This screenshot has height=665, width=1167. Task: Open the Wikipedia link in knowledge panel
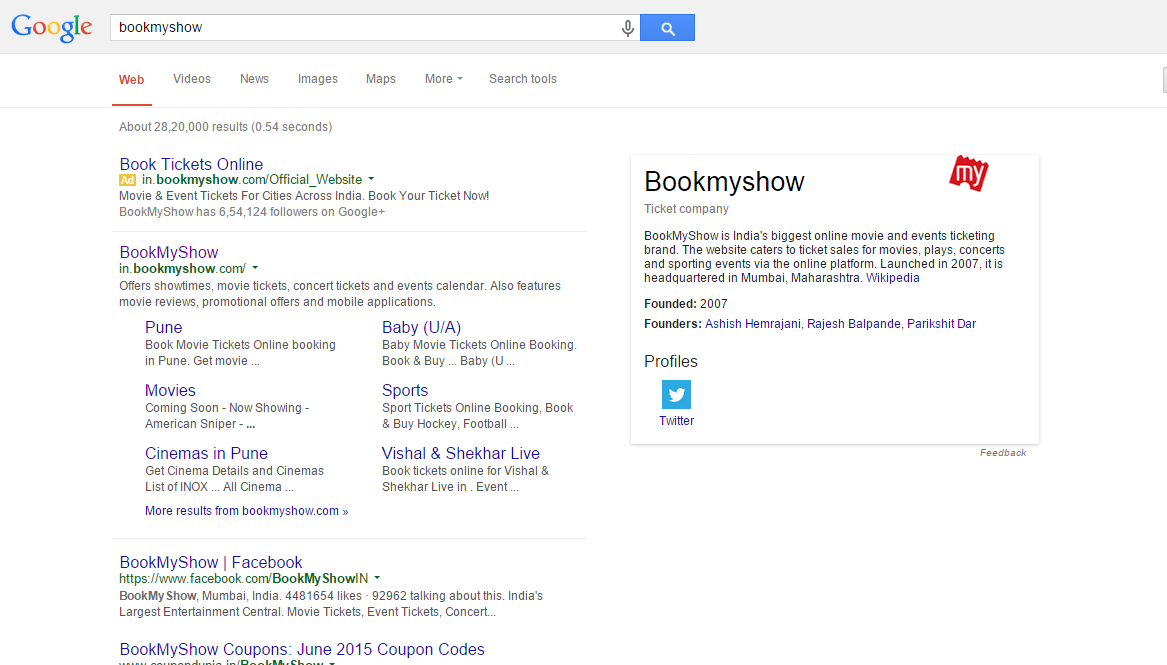point(892,278)
